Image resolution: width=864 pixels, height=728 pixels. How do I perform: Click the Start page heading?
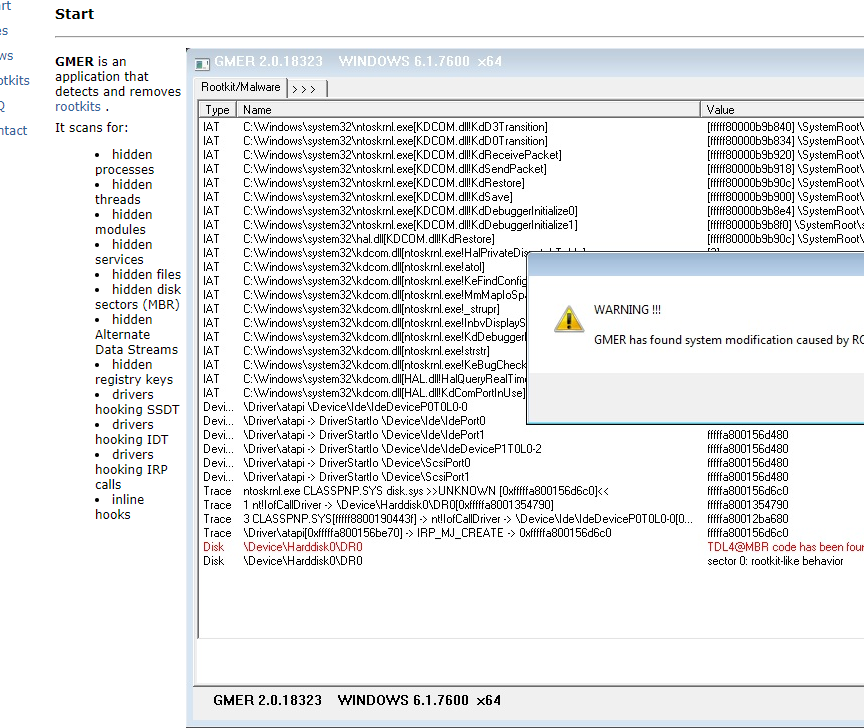point(74,14)
